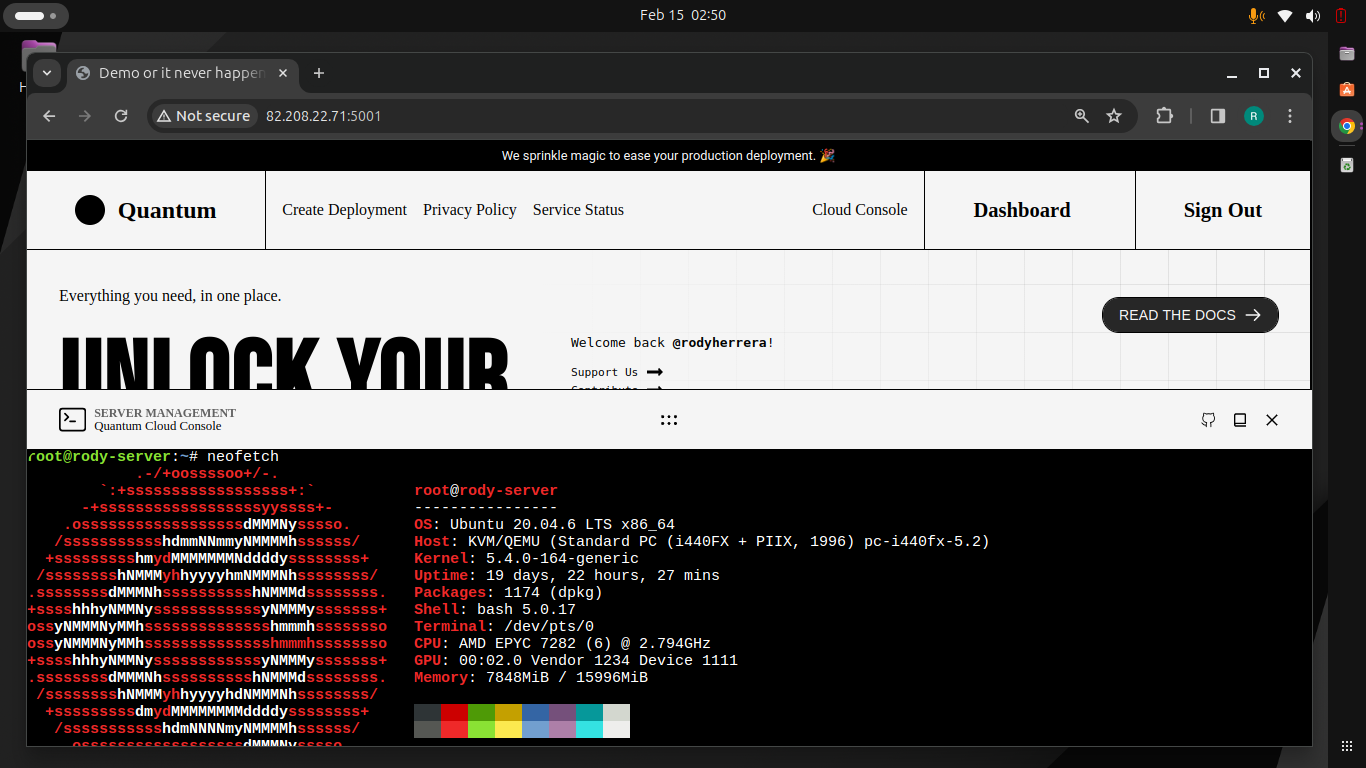Image resolution: width=1366 pixels, height=768 pixels.
Task: Click the address bar URL 82.208.22.71:5001
Action: point(324,116)
